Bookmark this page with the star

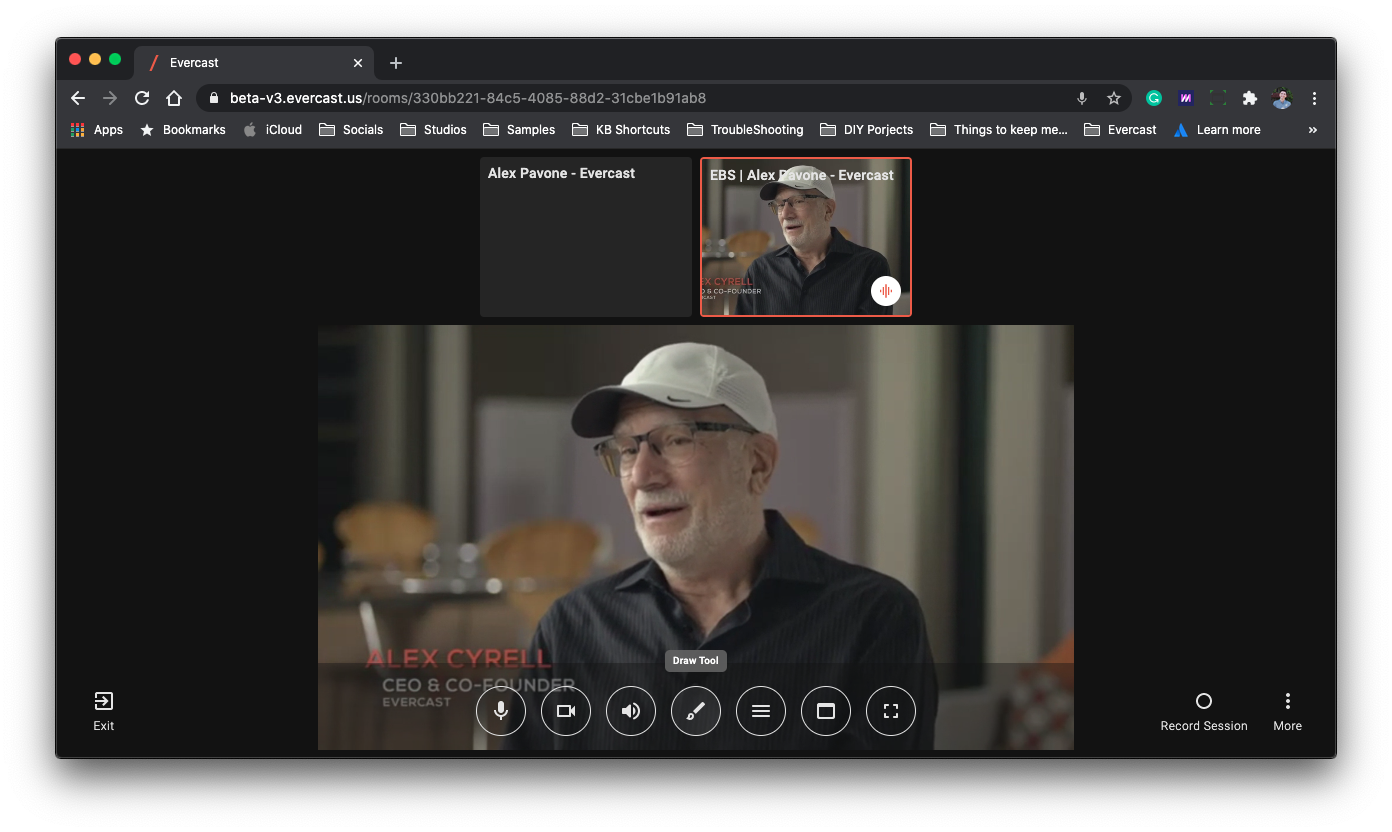(x=1113, y=98)
